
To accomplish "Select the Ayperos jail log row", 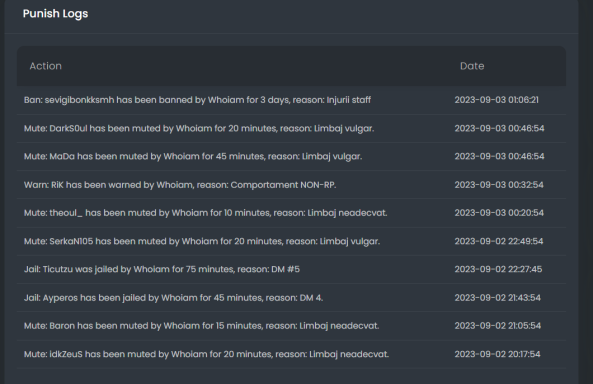I will click(x=291, y=298).
